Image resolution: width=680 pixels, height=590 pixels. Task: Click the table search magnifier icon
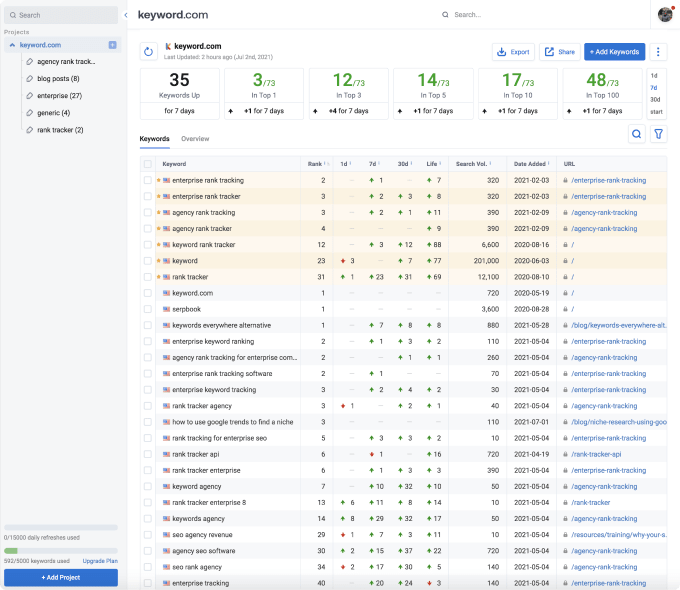[x=636, y=134]
